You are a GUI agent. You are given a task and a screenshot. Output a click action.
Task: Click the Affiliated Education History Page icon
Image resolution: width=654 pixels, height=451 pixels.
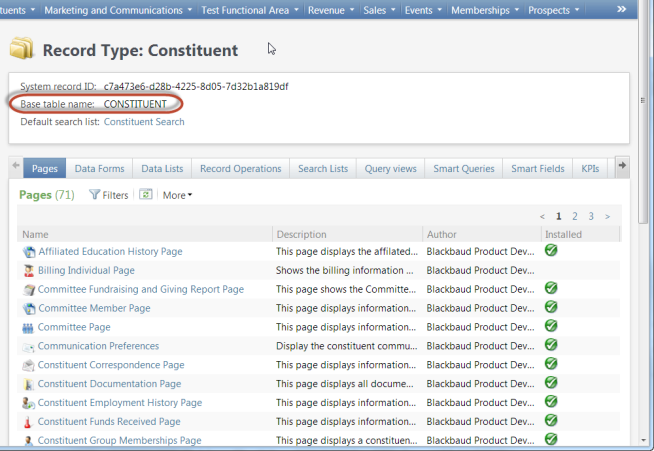coord(29,252)
